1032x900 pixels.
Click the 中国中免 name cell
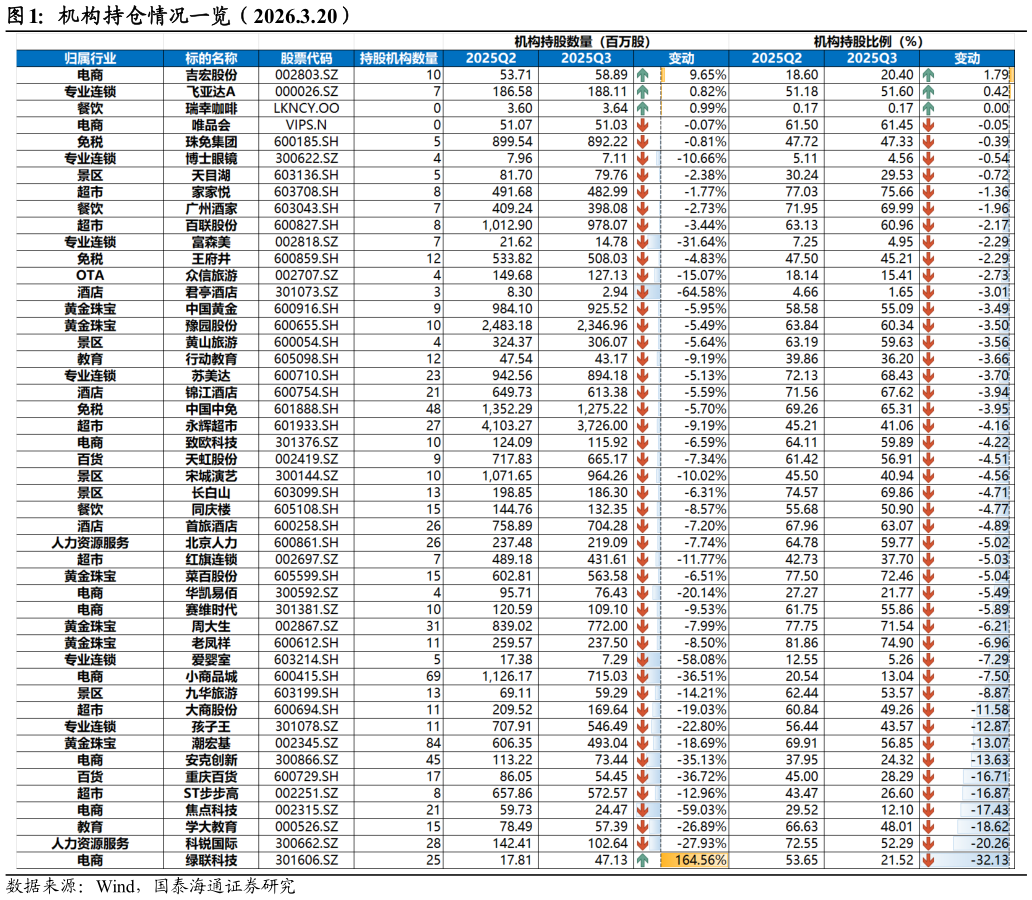coord(211,410)
